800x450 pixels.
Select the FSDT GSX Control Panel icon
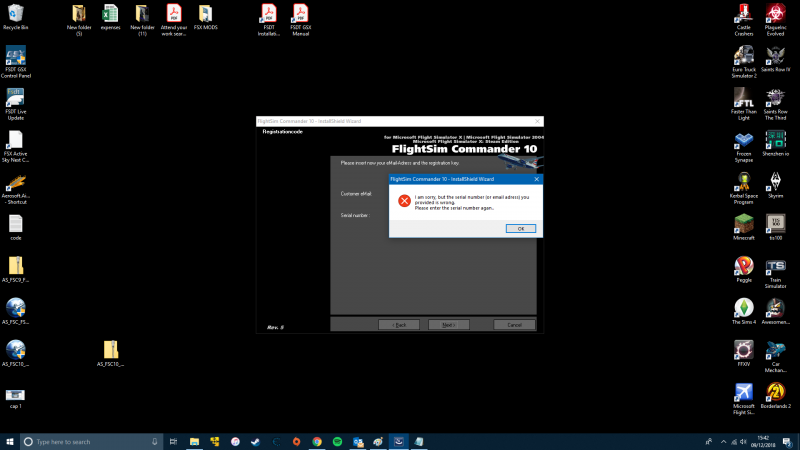pyautogui.click(x=15, y=62)
